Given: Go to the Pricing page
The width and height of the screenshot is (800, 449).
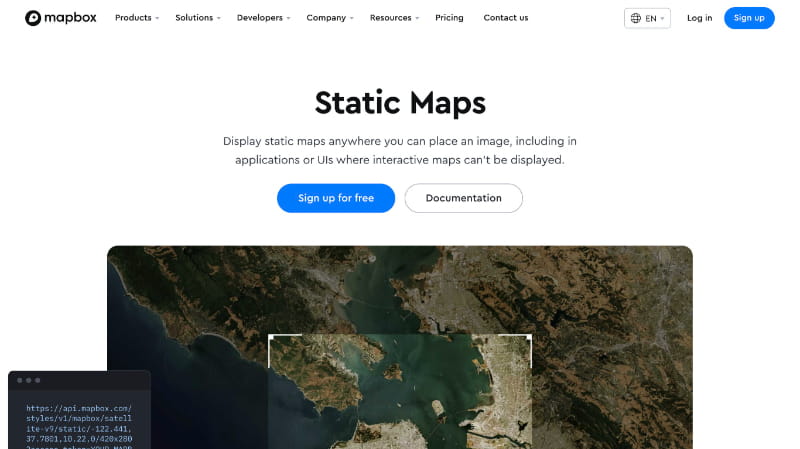Looking at the screenshot, I should 449,18.
